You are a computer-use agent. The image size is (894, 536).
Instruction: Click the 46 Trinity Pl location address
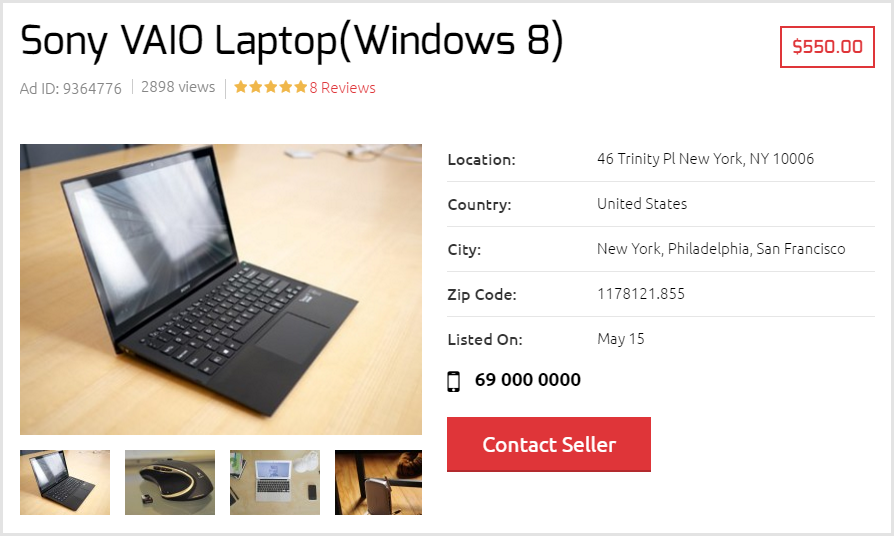click(x=705, y=159)
